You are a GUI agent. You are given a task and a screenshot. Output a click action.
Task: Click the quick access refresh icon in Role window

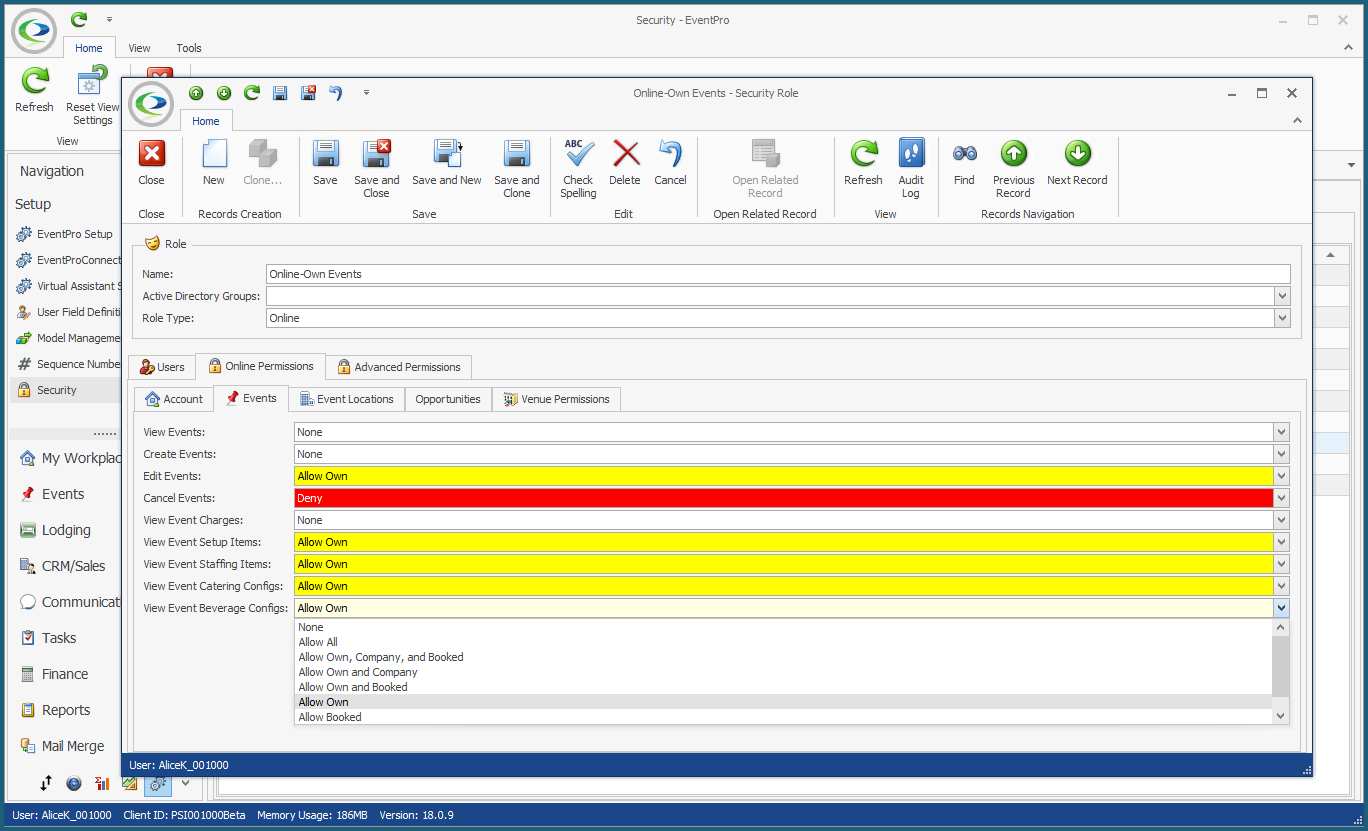(x=252, y=93)
